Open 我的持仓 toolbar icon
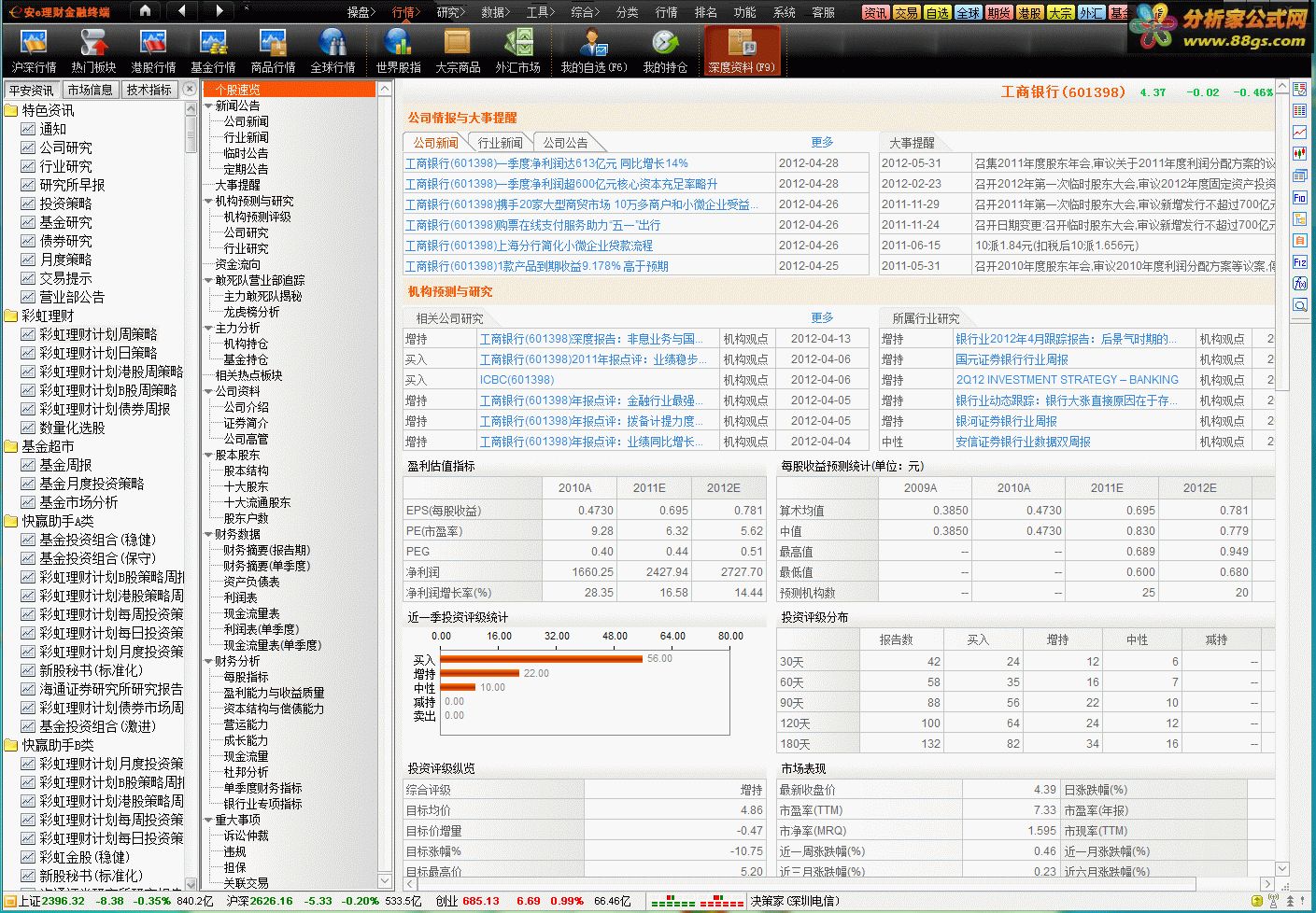Screen dimensions: 1316x913 665,50
